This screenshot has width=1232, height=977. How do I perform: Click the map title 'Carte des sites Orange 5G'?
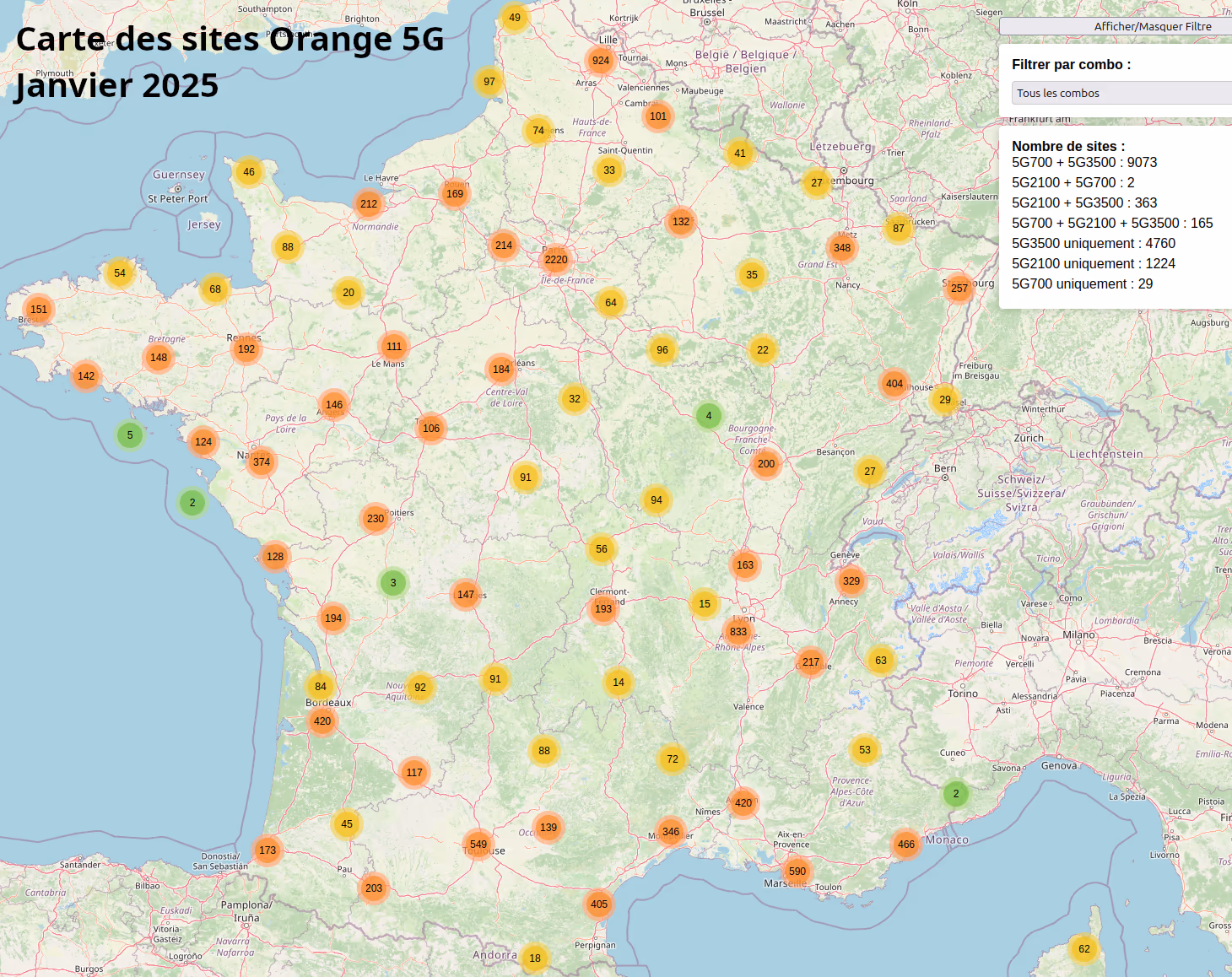[x=230, y=39]
